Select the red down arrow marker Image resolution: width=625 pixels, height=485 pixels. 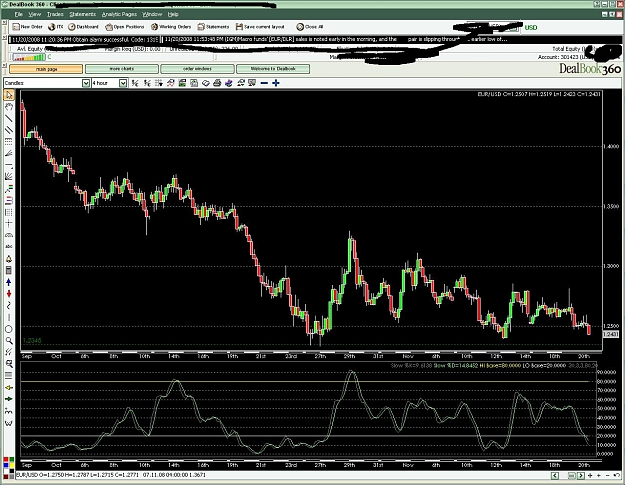(9, 294)
